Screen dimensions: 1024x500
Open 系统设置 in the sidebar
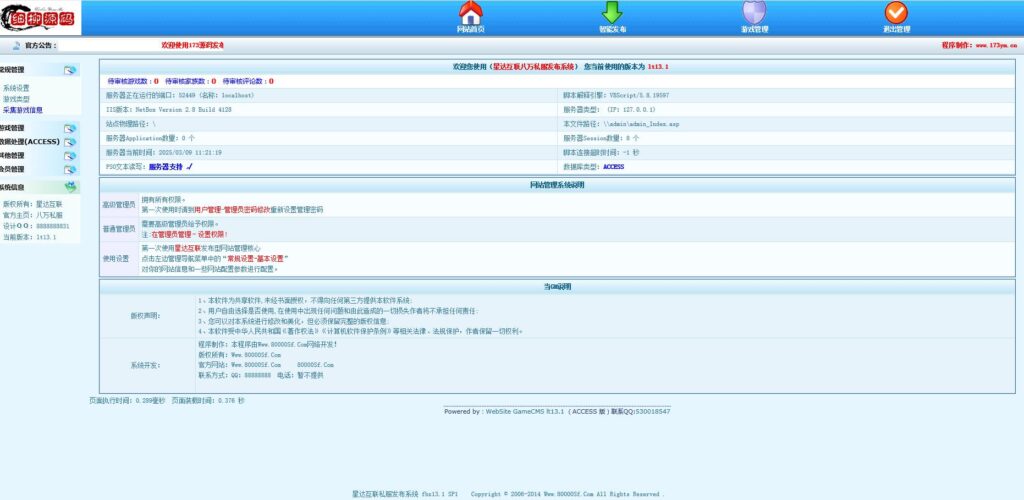16,88
